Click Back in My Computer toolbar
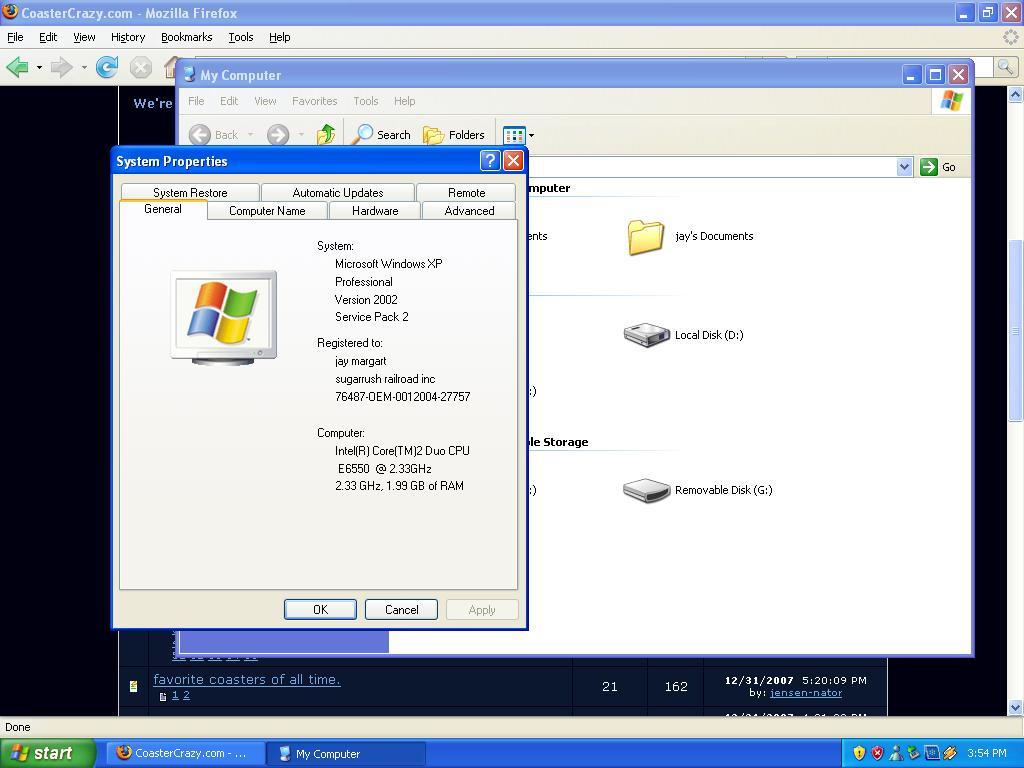 pyautogui.click(x=214, y=135)
